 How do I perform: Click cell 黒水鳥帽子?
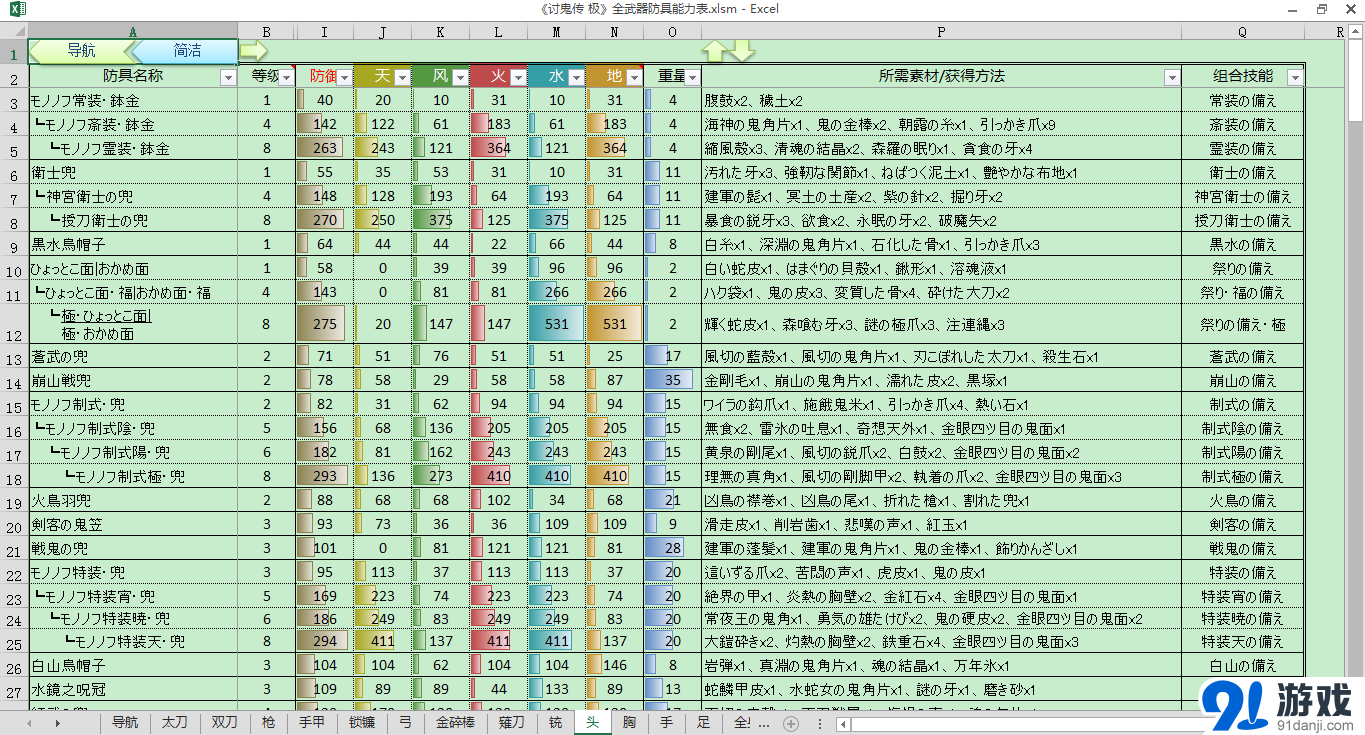point(133,245)
